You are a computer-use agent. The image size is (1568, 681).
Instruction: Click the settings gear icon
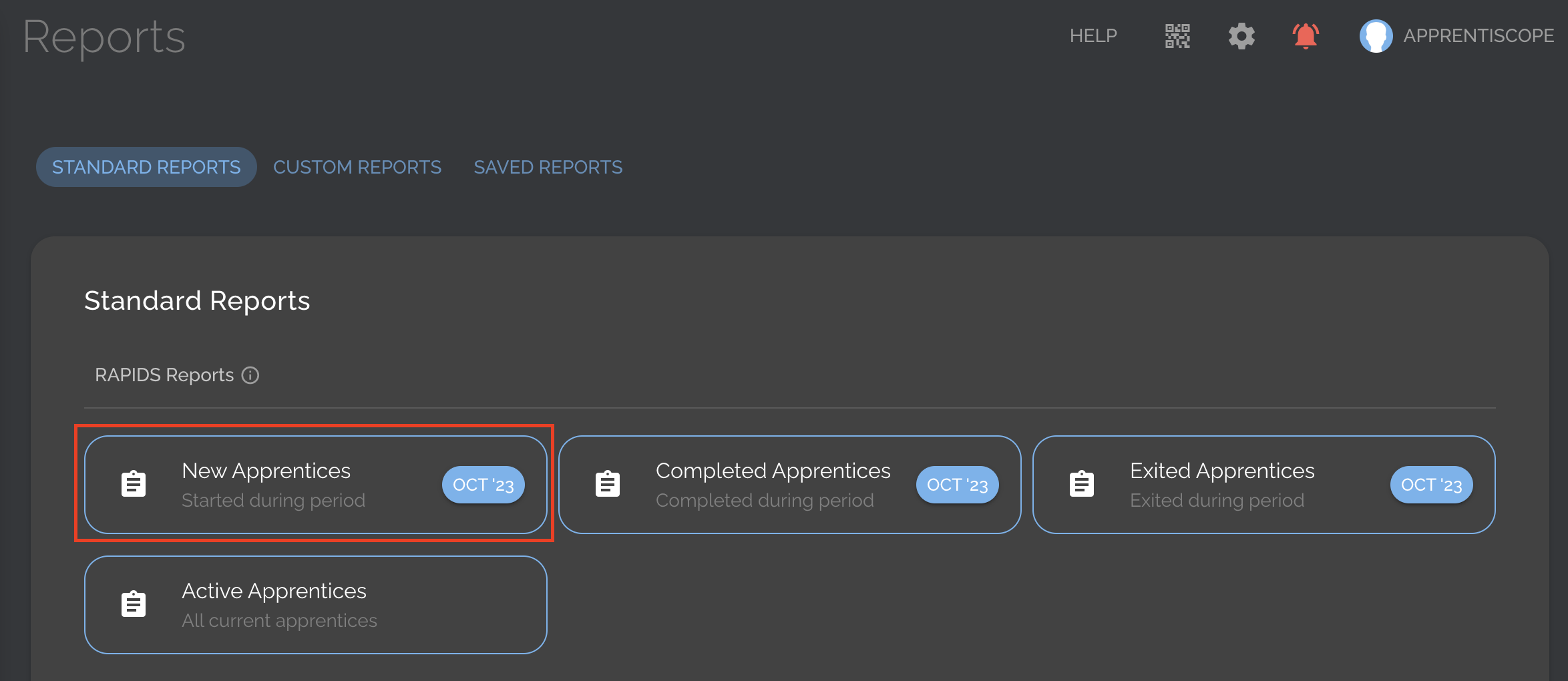1241,36
